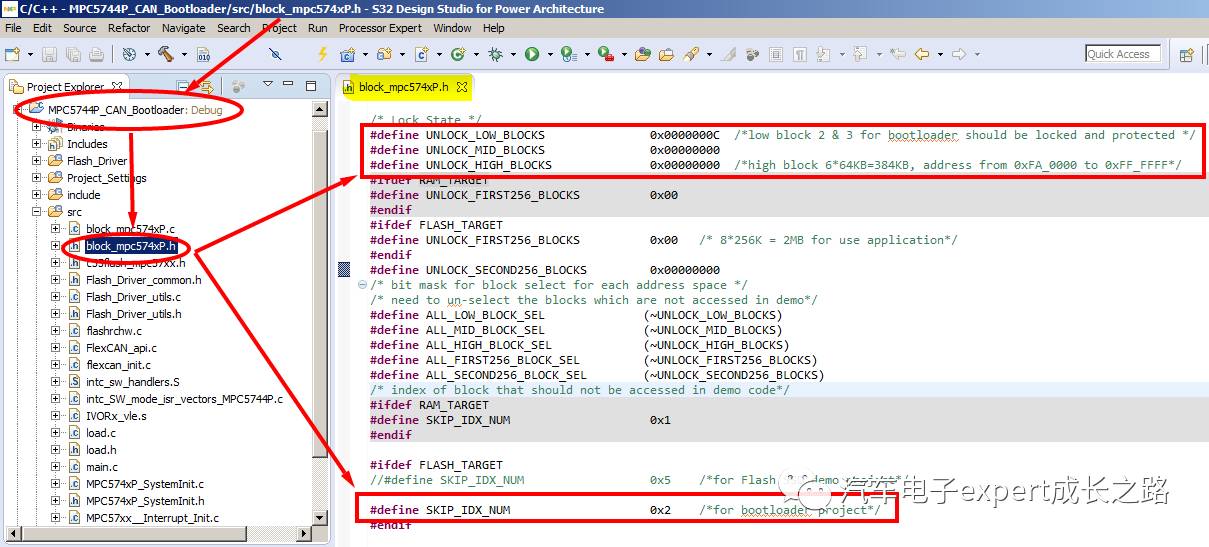
Task: Collapse the src folder node
Action: click(x=37, y=211)
